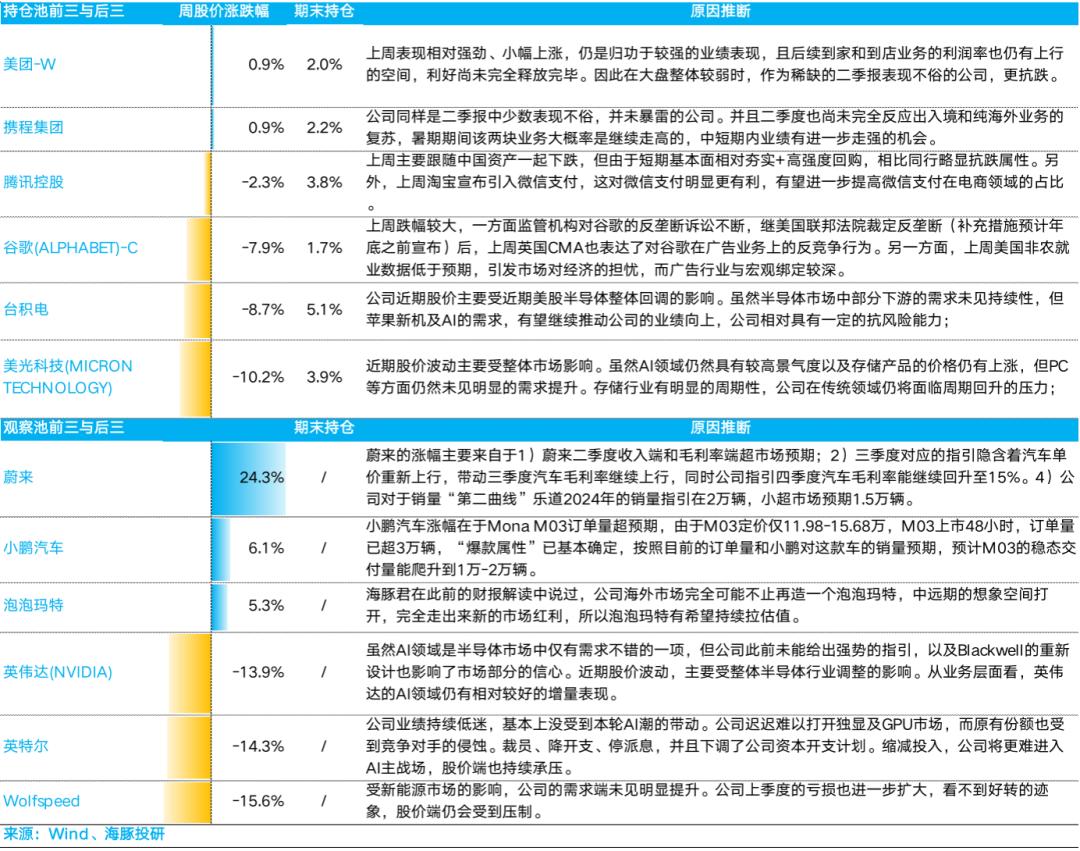Click the 英特尔 stock name

tap(25, 746)
